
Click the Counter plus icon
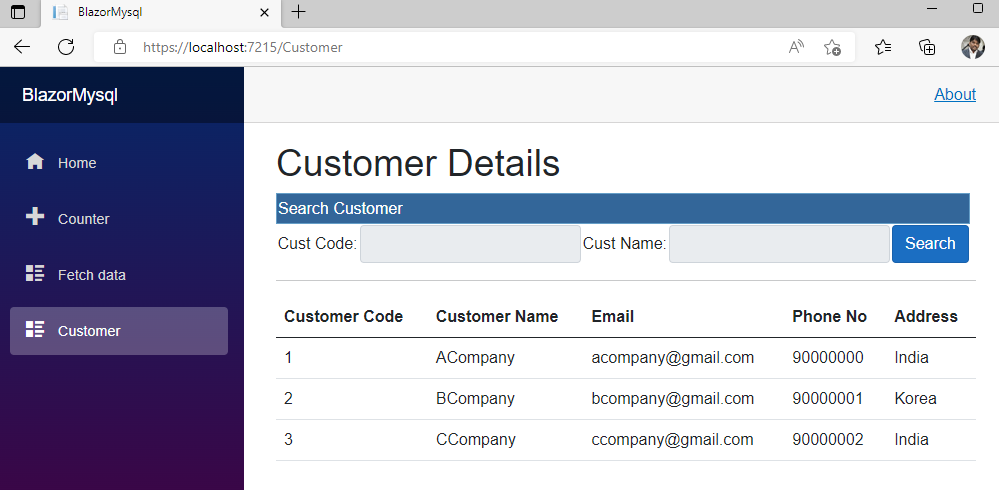click(x=35, y=217)
